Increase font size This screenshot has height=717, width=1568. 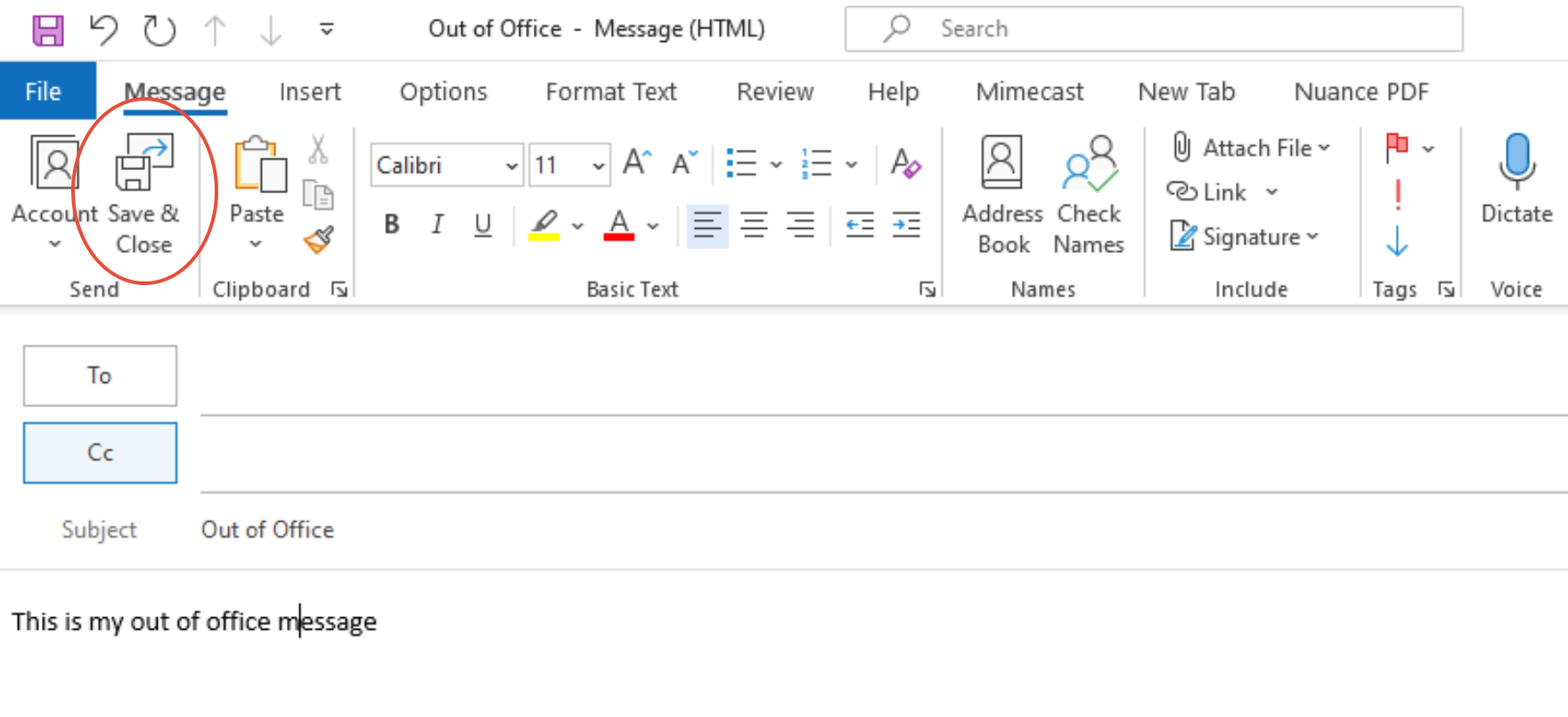pyautogui.click(x=638, y=163)
